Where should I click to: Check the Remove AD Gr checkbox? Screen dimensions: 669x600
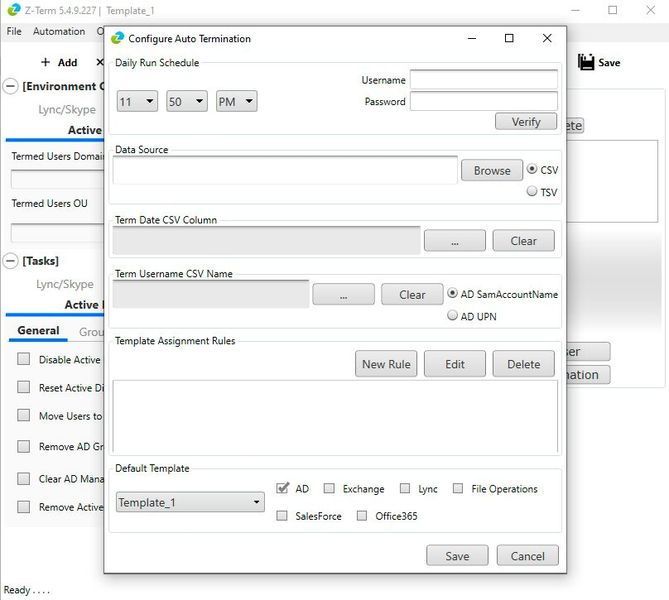[23, 446]
